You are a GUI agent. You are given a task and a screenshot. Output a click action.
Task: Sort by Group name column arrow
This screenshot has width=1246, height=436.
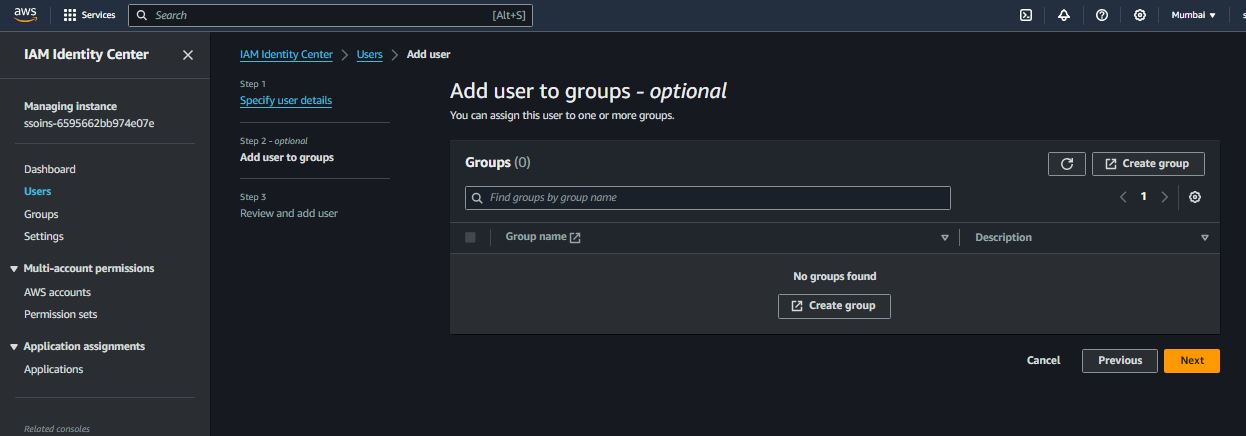944,238
